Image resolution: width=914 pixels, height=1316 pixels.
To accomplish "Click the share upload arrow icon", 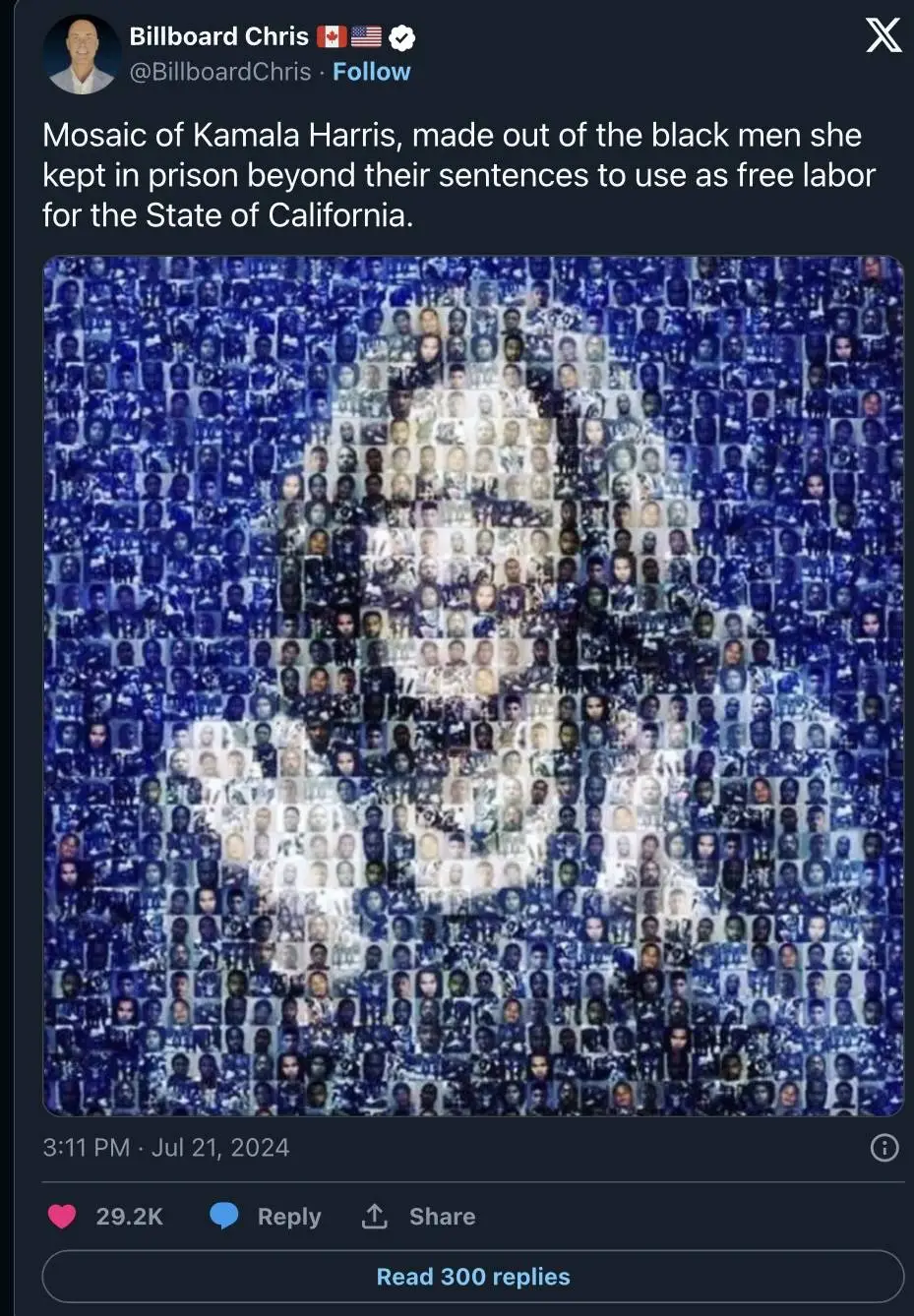I will (x=375, y=1217).
